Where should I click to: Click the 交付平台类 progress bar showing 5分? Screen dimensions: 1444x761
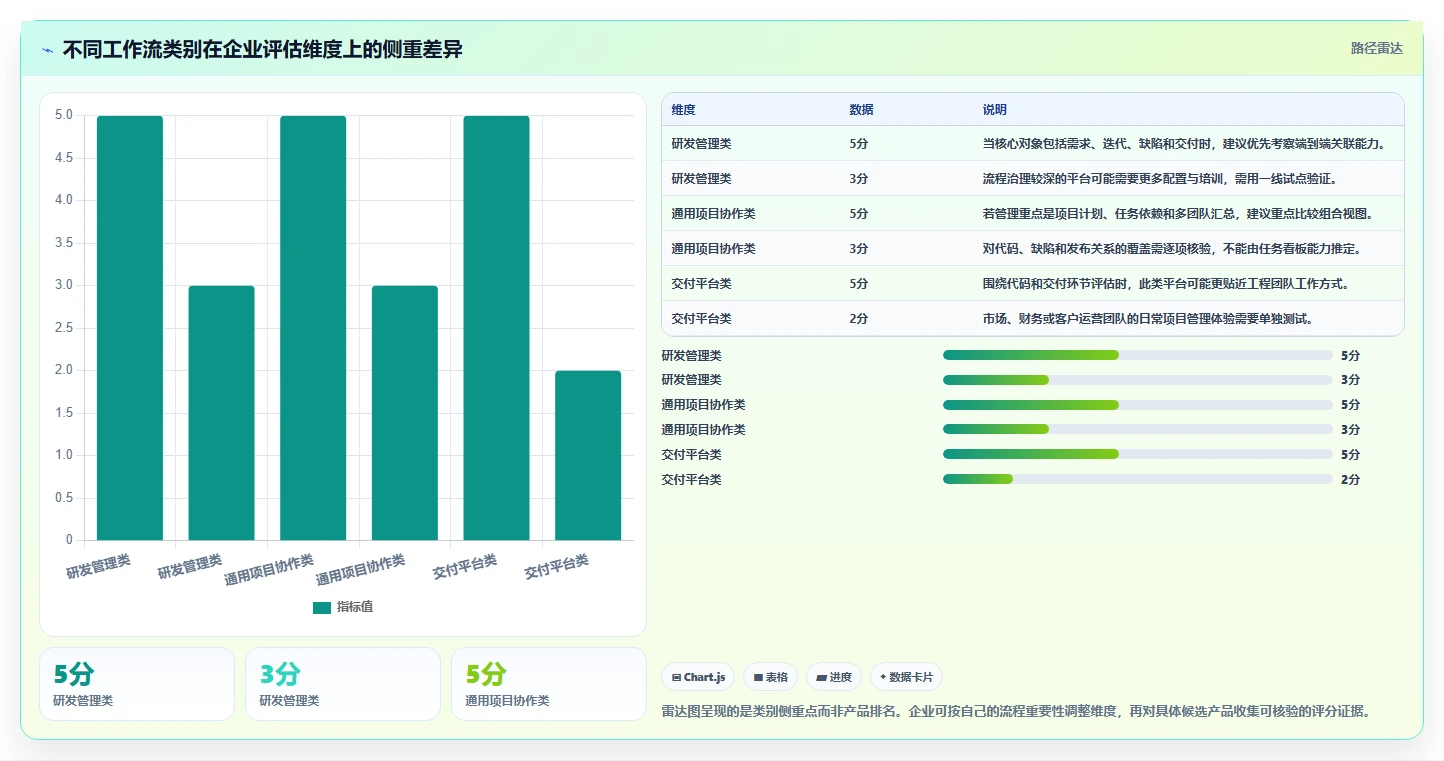[1137, 455]
